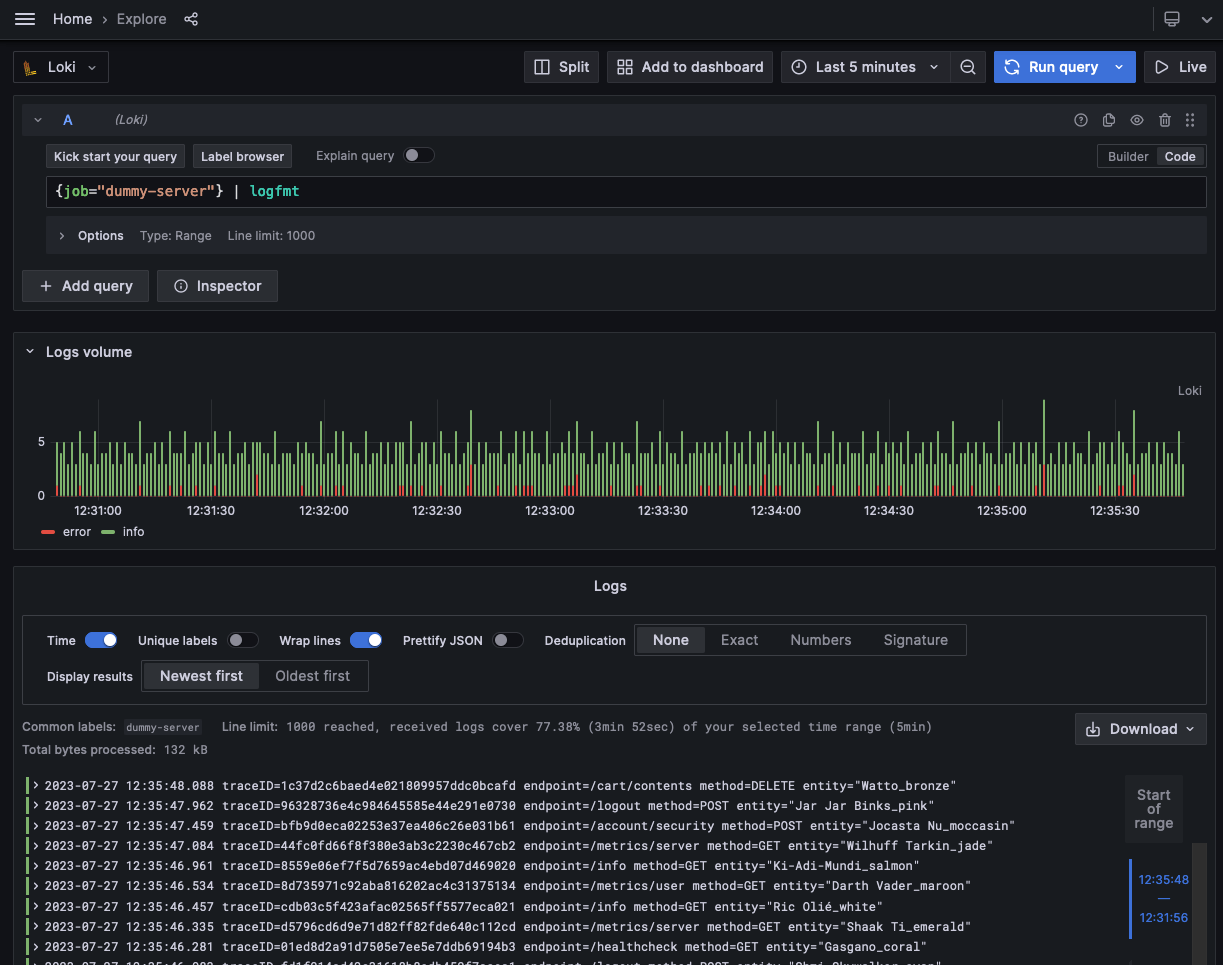Click the duplicate query icon
Viewport: 1223px width, 965px height.
pos(1108,119)
